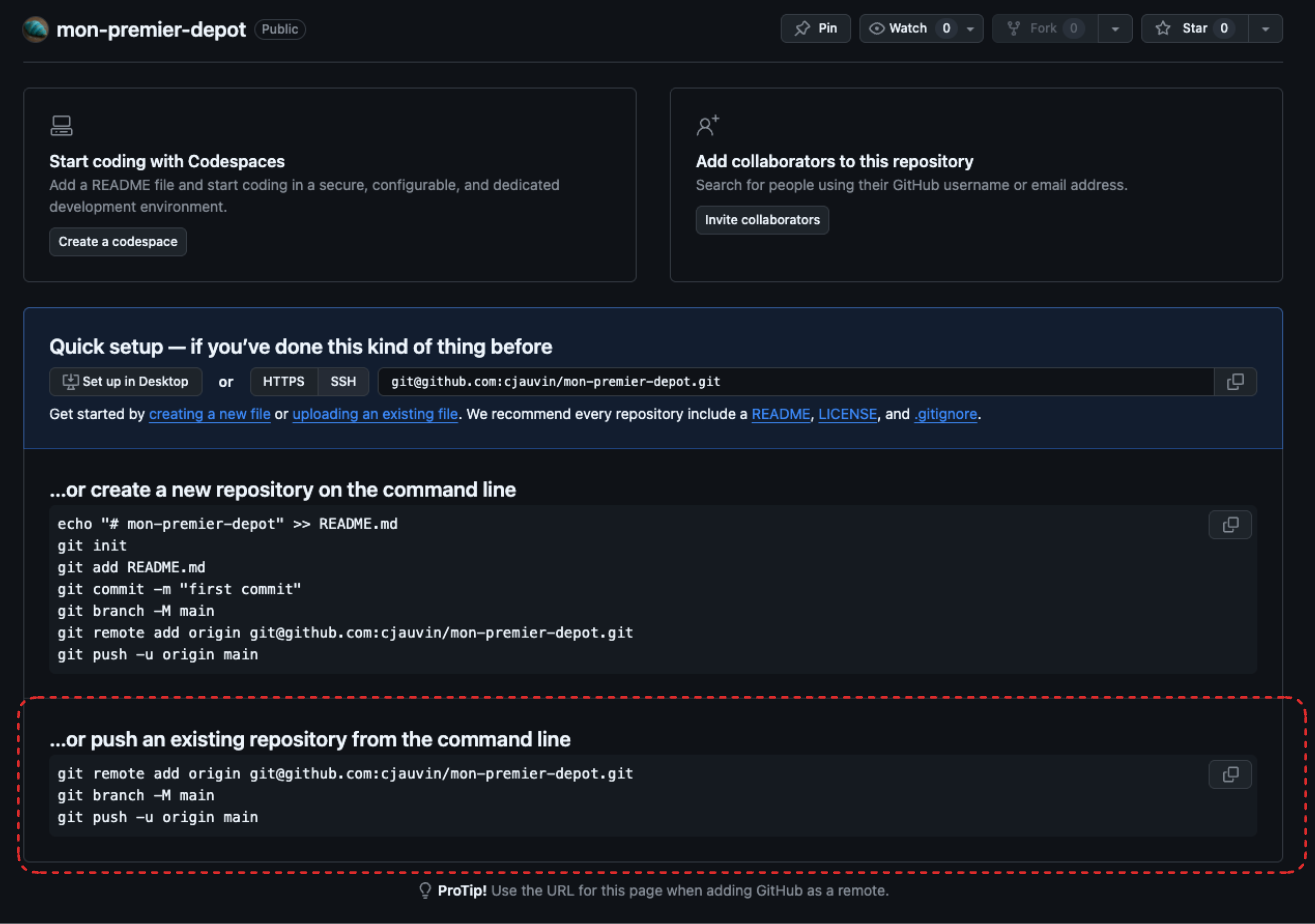Copy the push existing repository commands
1315x924 pixels.
[1230, 775]
